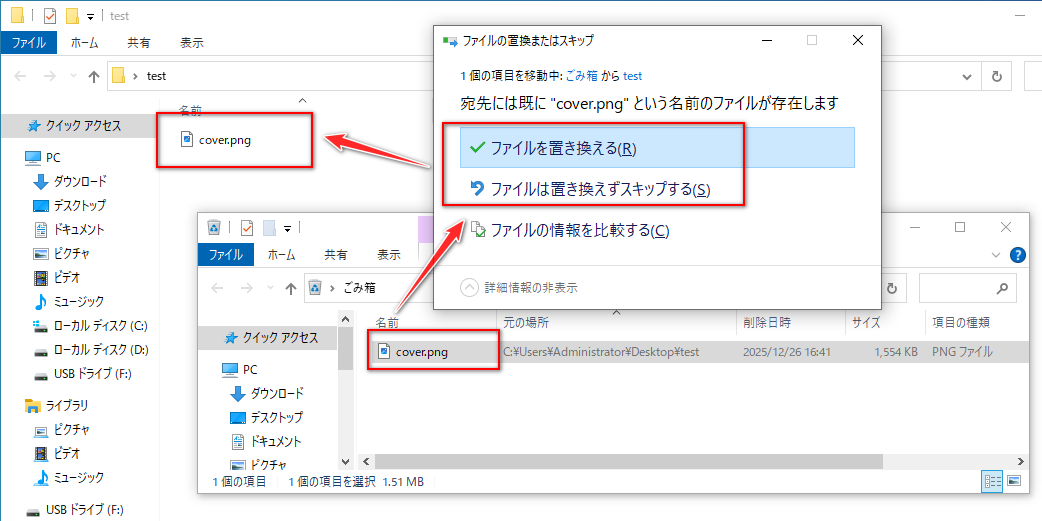Image resolution: width=1042 pixels, height=521 pixels.
Task: Open recent locations dropdown in ごみ箱 window
Action: 270,288
